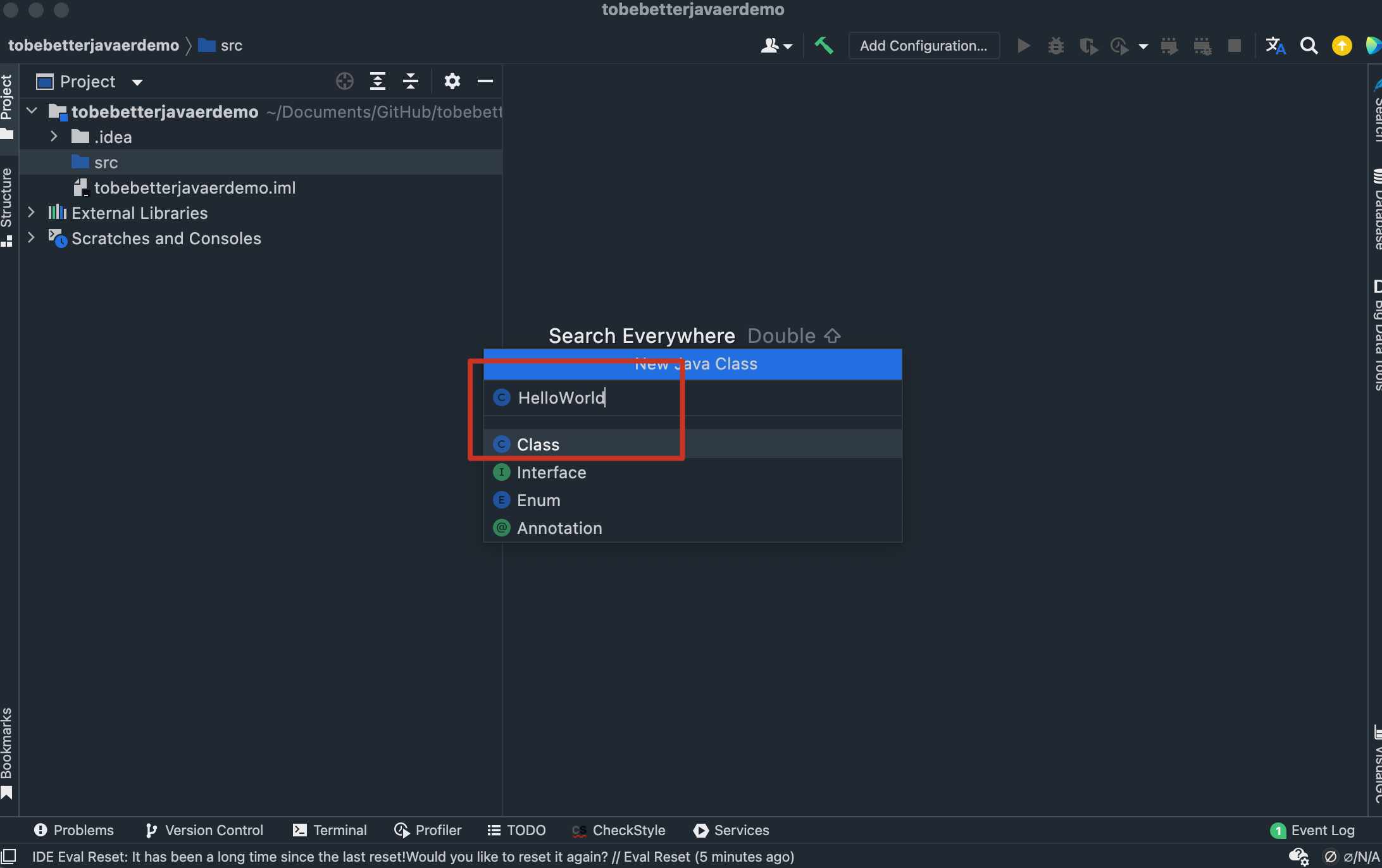This screenshot has width=1382, height=868.
Task: Open the Terminal tab
Action: point(330,830)
